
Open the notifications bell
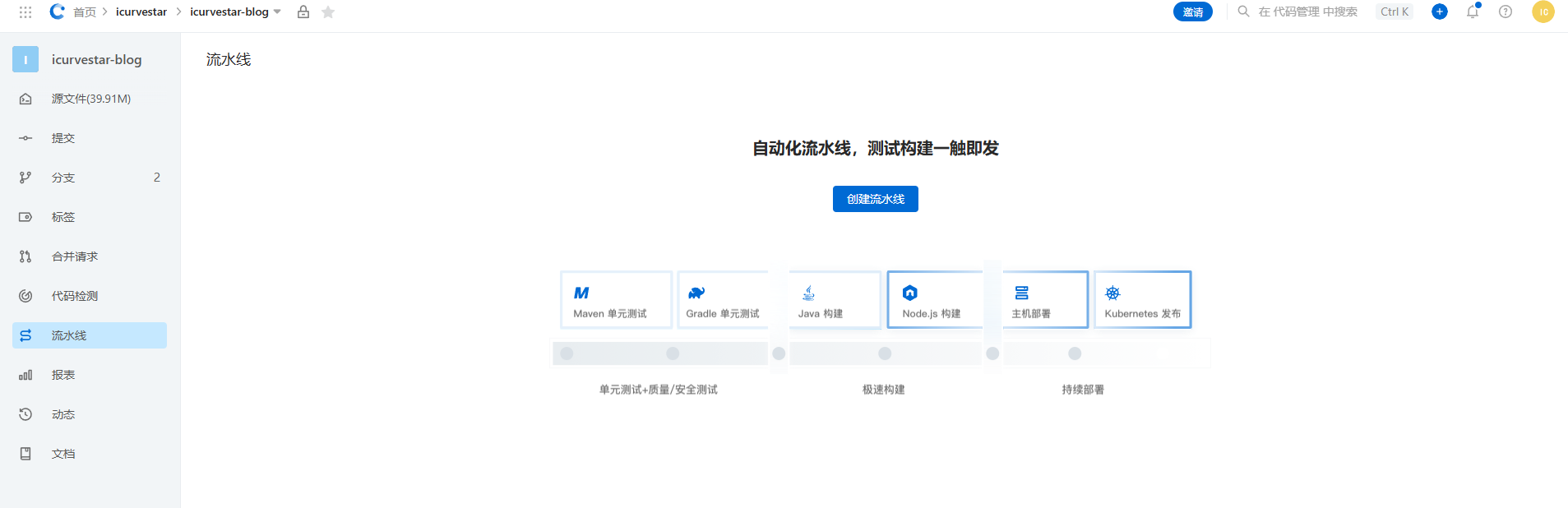(x=1472, y=12)
